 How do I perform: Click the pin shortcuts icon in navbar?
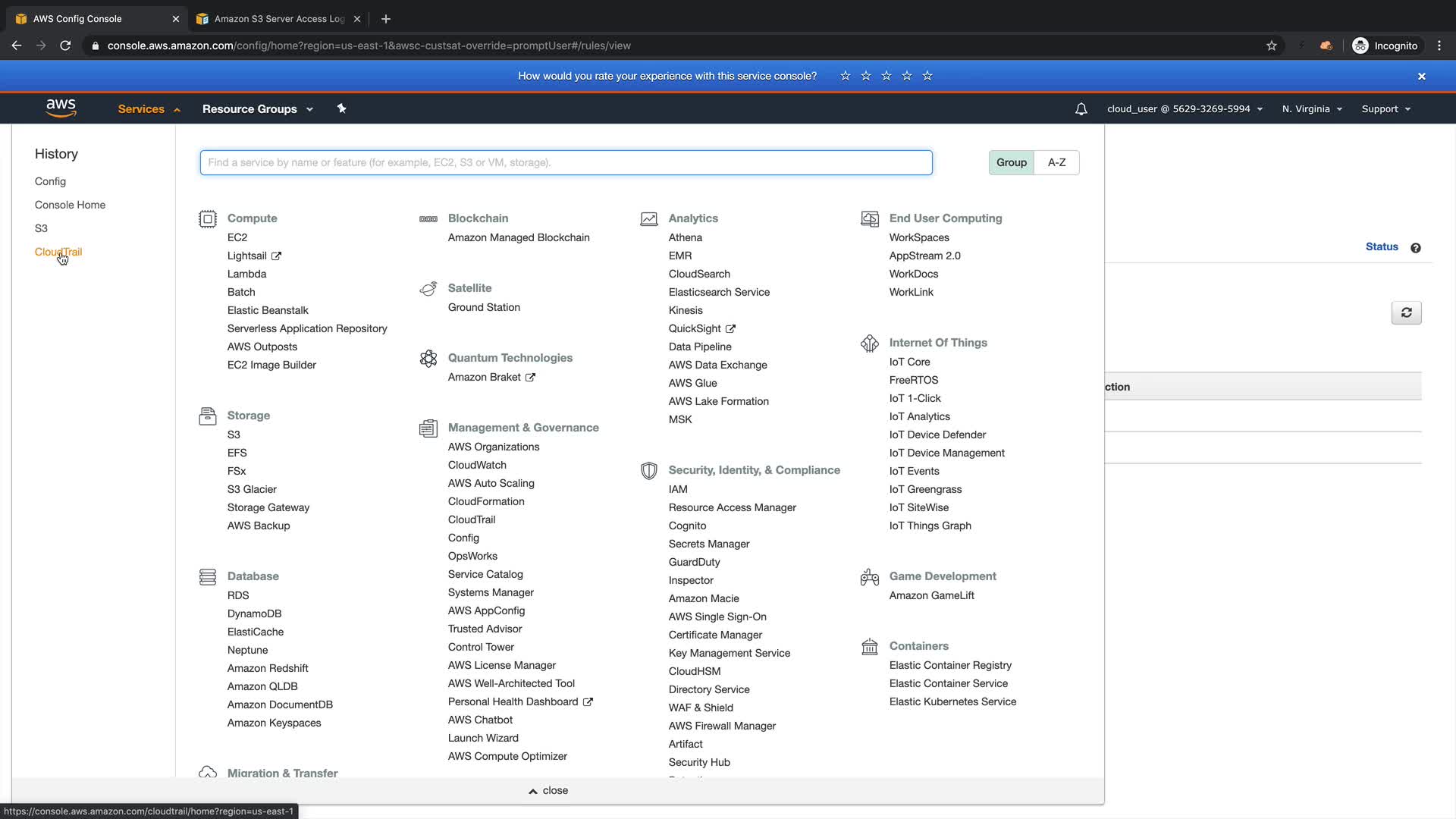(341, 108)
